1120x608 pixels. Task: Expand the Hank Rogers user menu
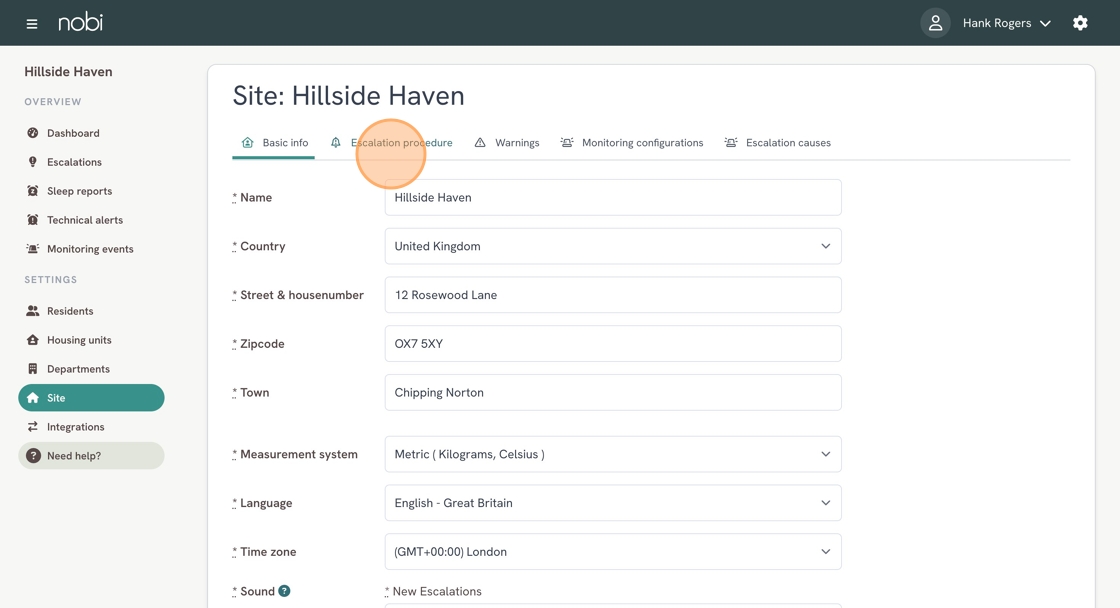(x=1006, y=23)
